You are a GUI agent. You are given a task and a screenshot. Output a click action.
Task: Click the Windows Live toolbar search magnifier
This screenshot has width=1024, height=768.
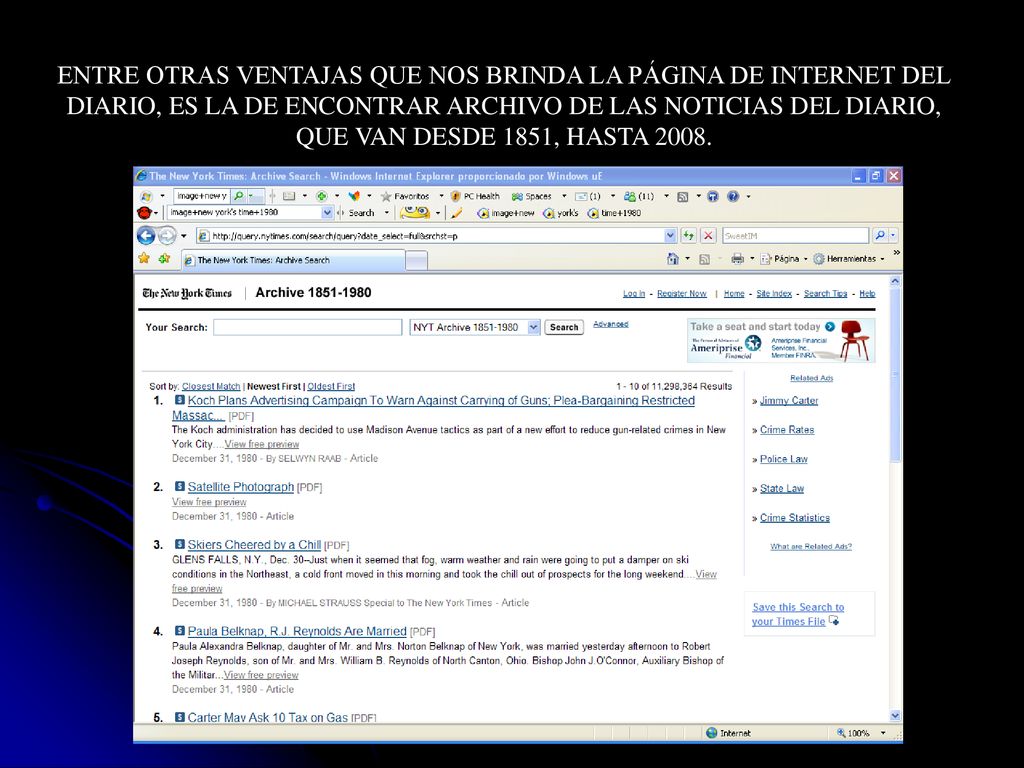(x=239, y=196)
